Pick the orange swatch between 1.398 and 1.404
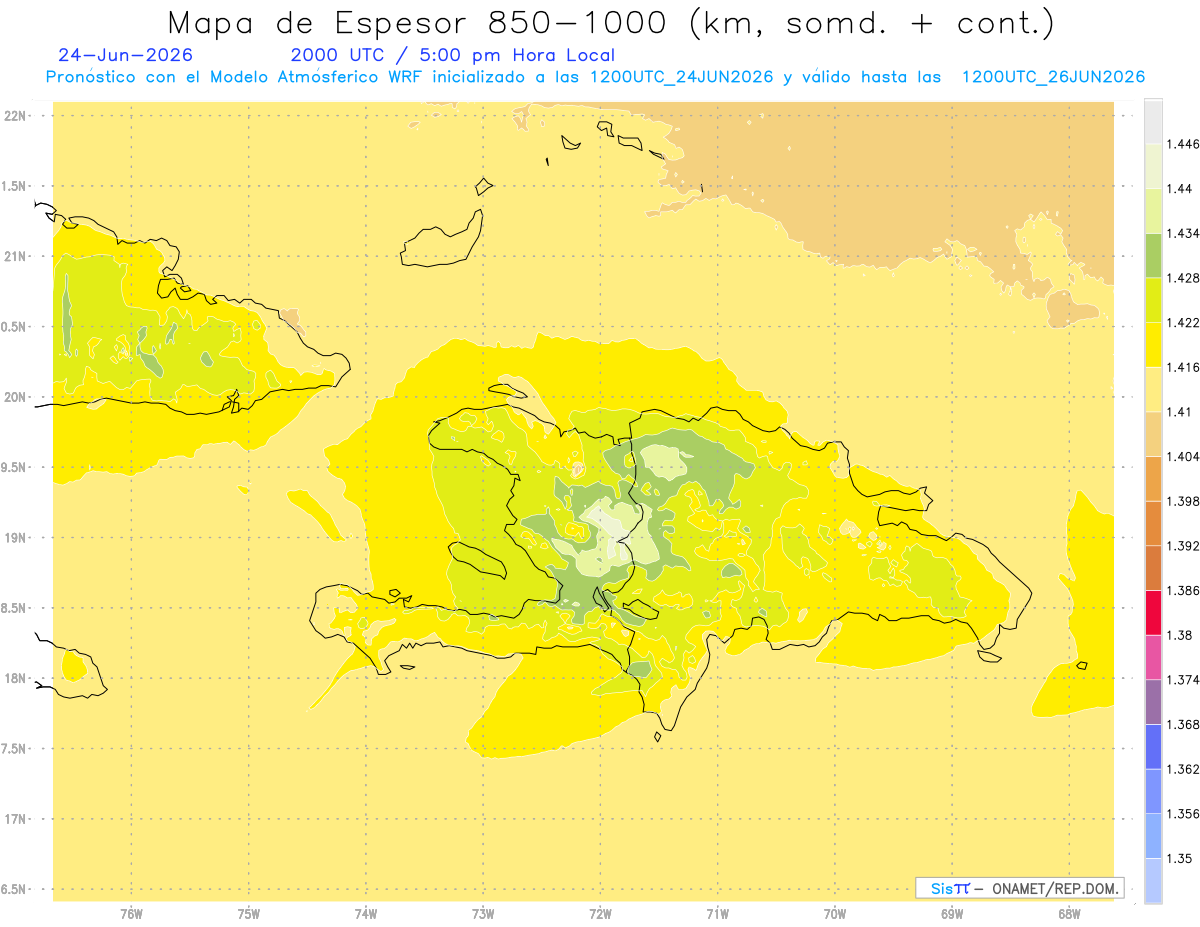This screenshot has height=927, width=1200. pos(1154,478)
